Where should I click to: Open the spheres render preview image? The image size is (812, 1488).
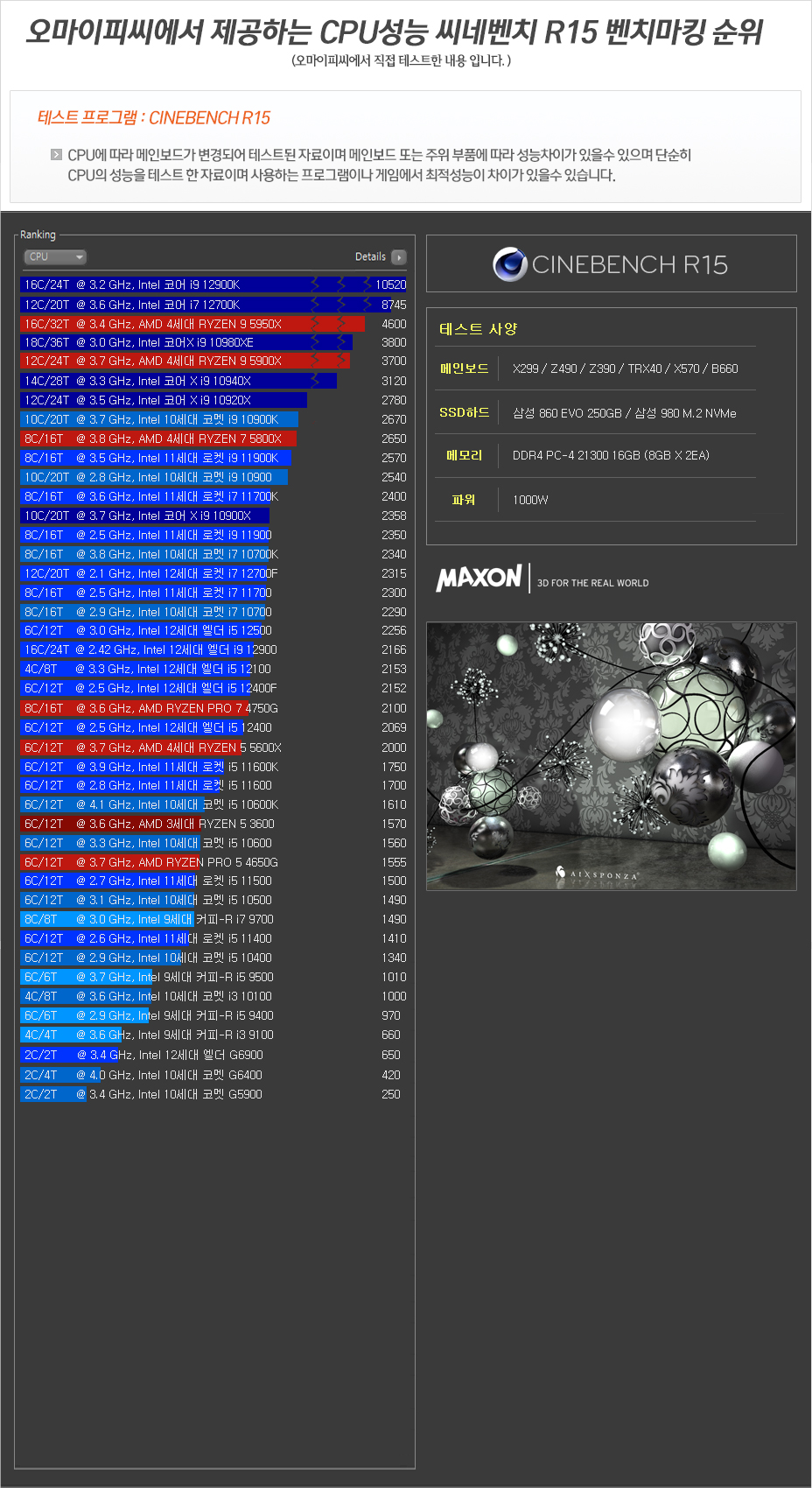pos(612,756)
